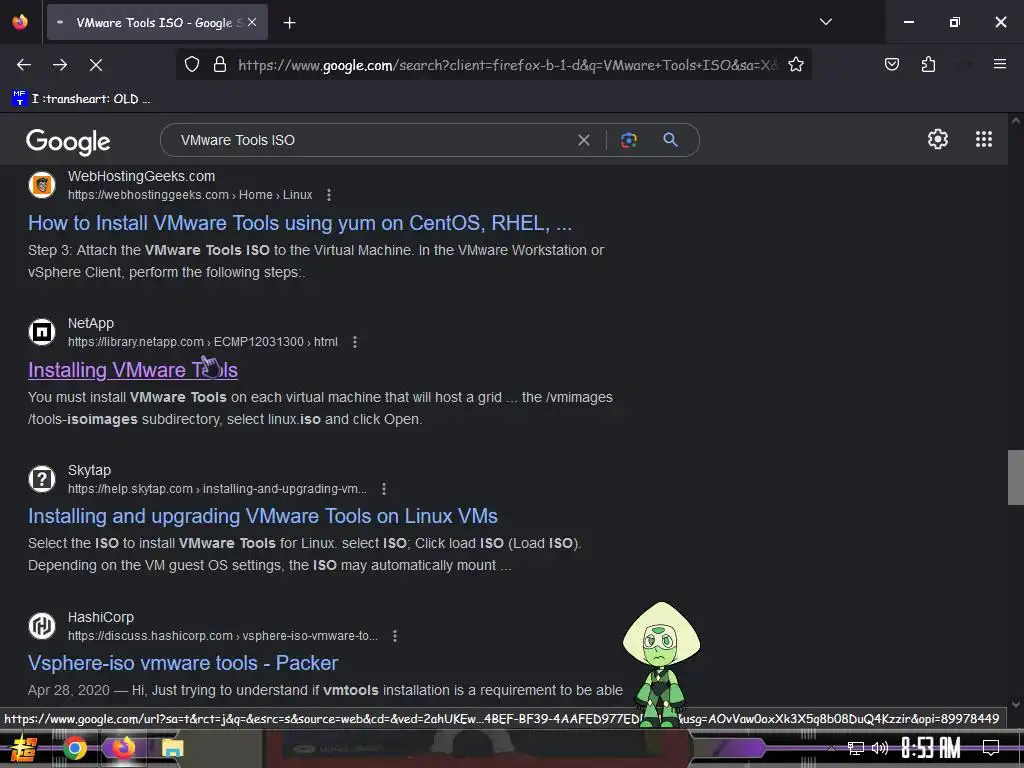
Task: Open Firefox extensions menu
Action: click(x=928, y=65)
